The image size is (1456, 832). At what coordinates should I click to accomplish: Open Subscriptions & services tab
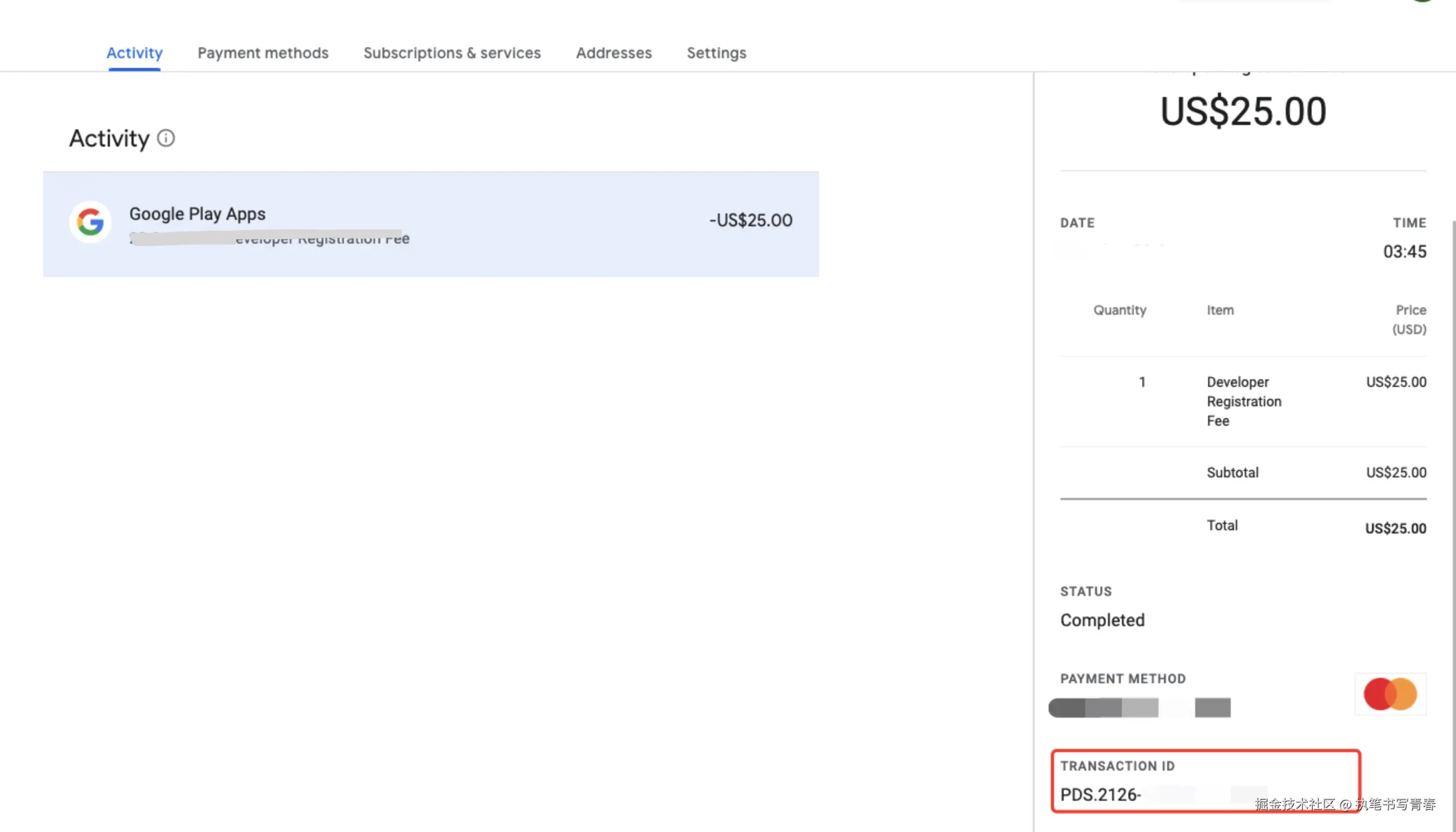[452, 53]
